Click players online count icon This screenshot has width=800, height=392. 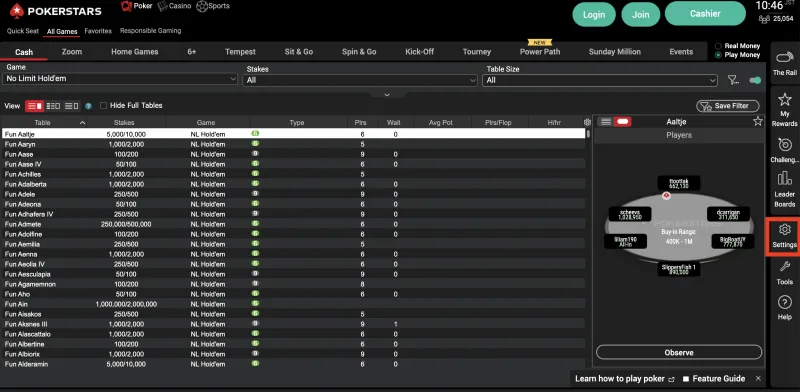(x=764, y=19)
